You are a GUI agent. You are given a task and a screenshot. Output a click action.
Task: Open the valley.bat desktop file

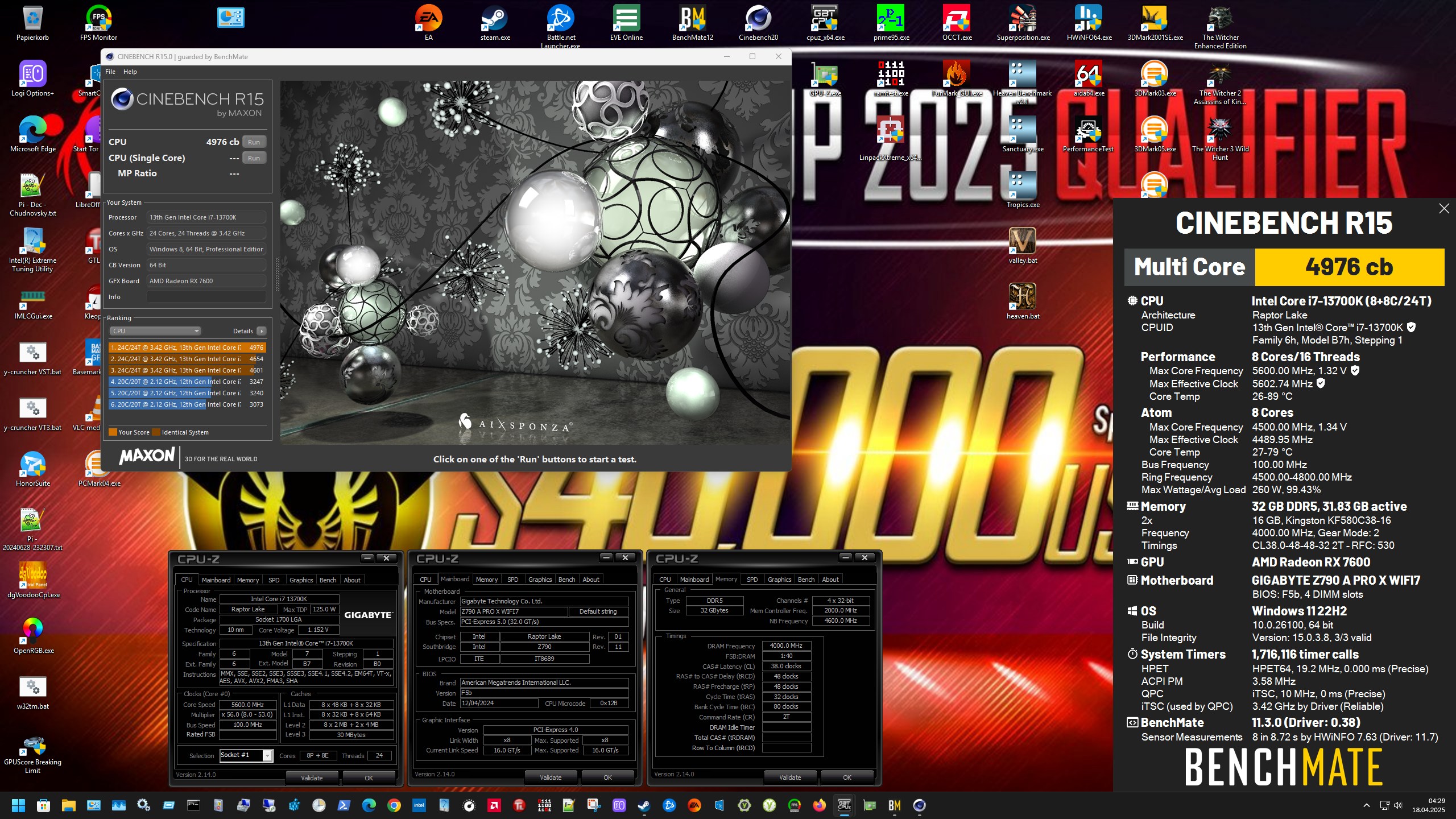click(1023, 246)
